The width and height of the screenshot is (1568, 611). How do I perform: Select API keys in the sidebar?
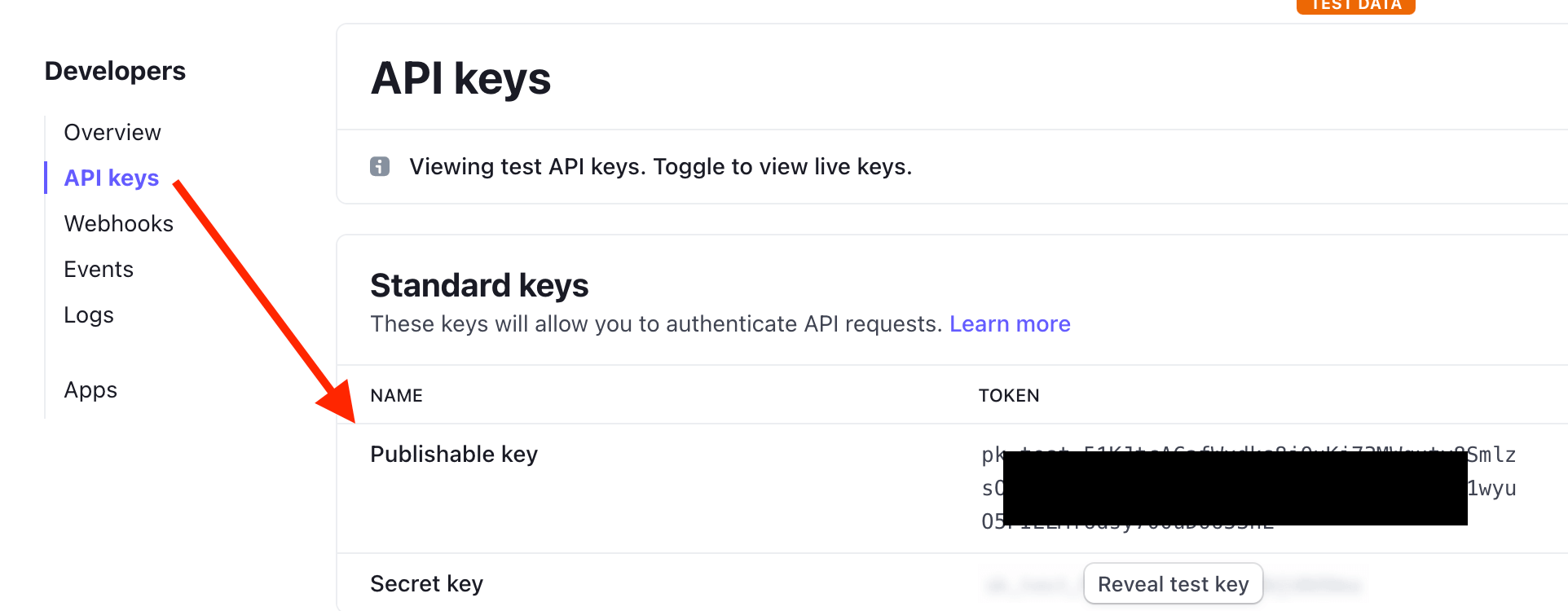112,178
